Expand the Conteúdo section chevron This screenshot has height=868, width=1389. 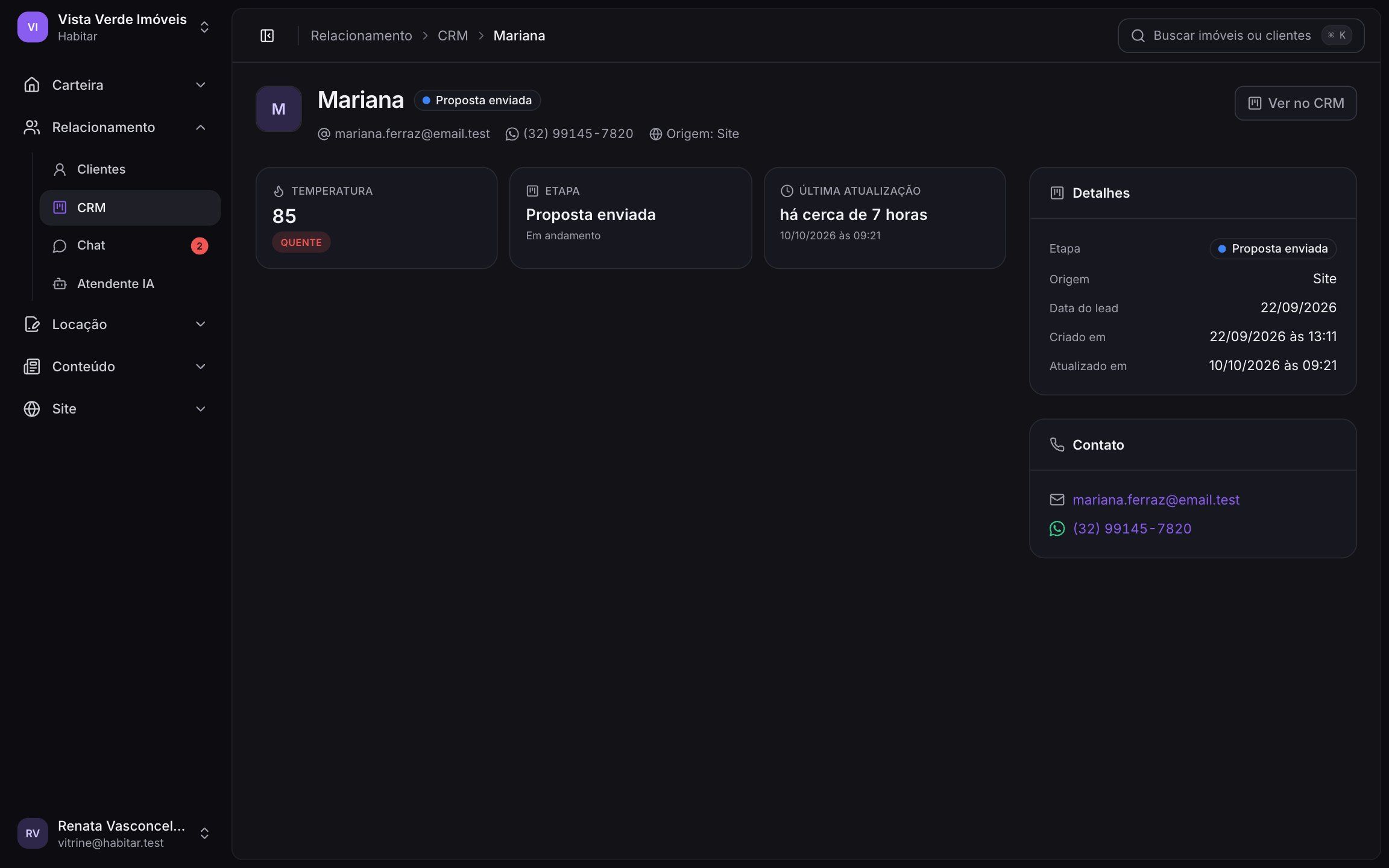pyautogui.click(x=201, y=366)
